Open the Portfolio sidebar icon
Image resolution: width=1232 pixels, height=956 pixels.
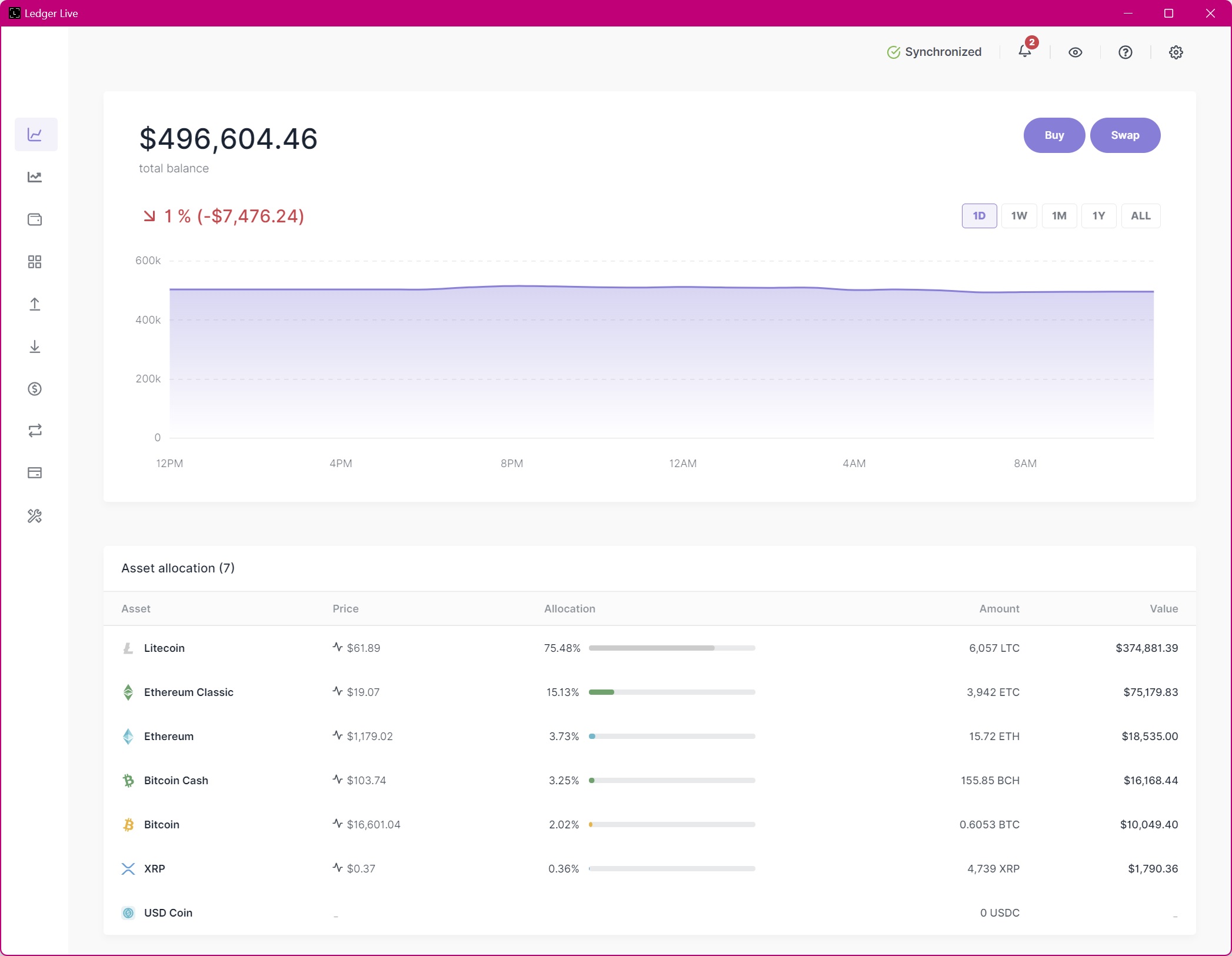35,135
